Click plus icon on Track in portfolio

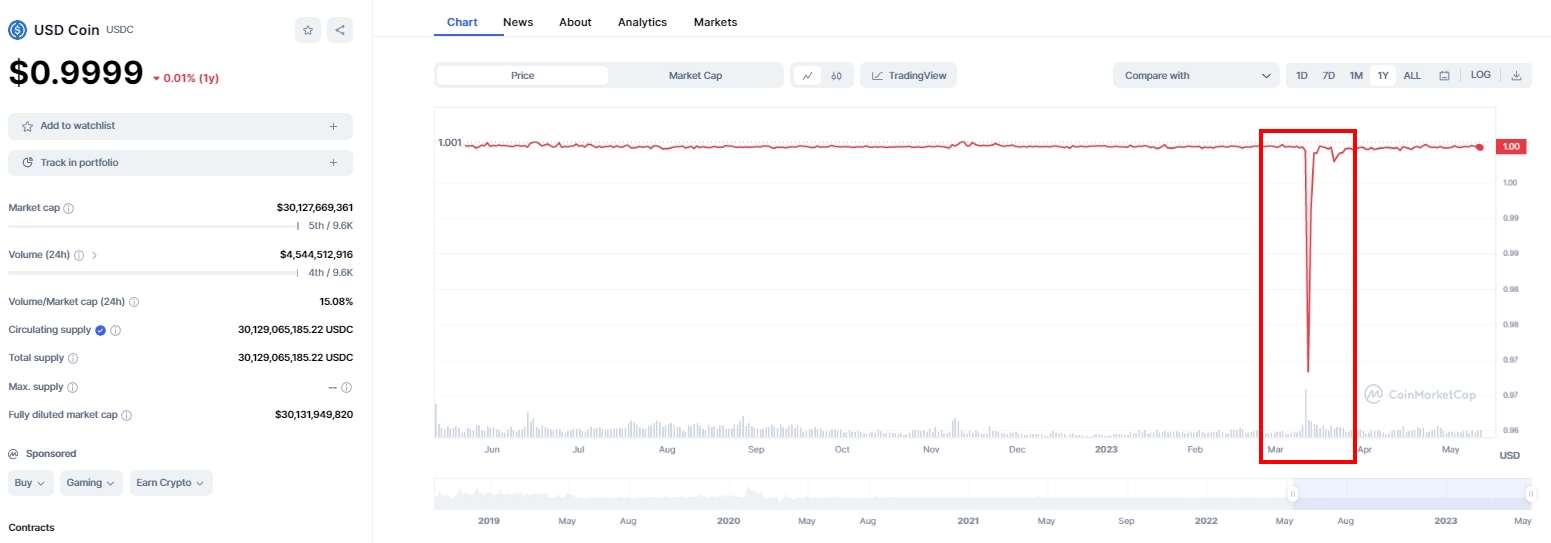pos(333,162)
